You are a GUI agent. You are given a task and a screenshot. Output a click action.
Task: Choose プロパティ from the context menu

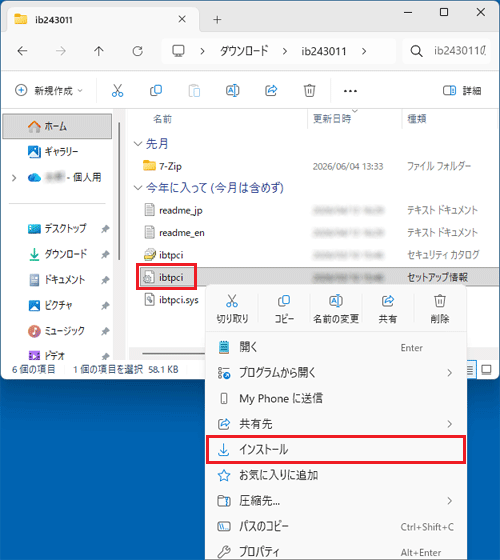[336, 552]
